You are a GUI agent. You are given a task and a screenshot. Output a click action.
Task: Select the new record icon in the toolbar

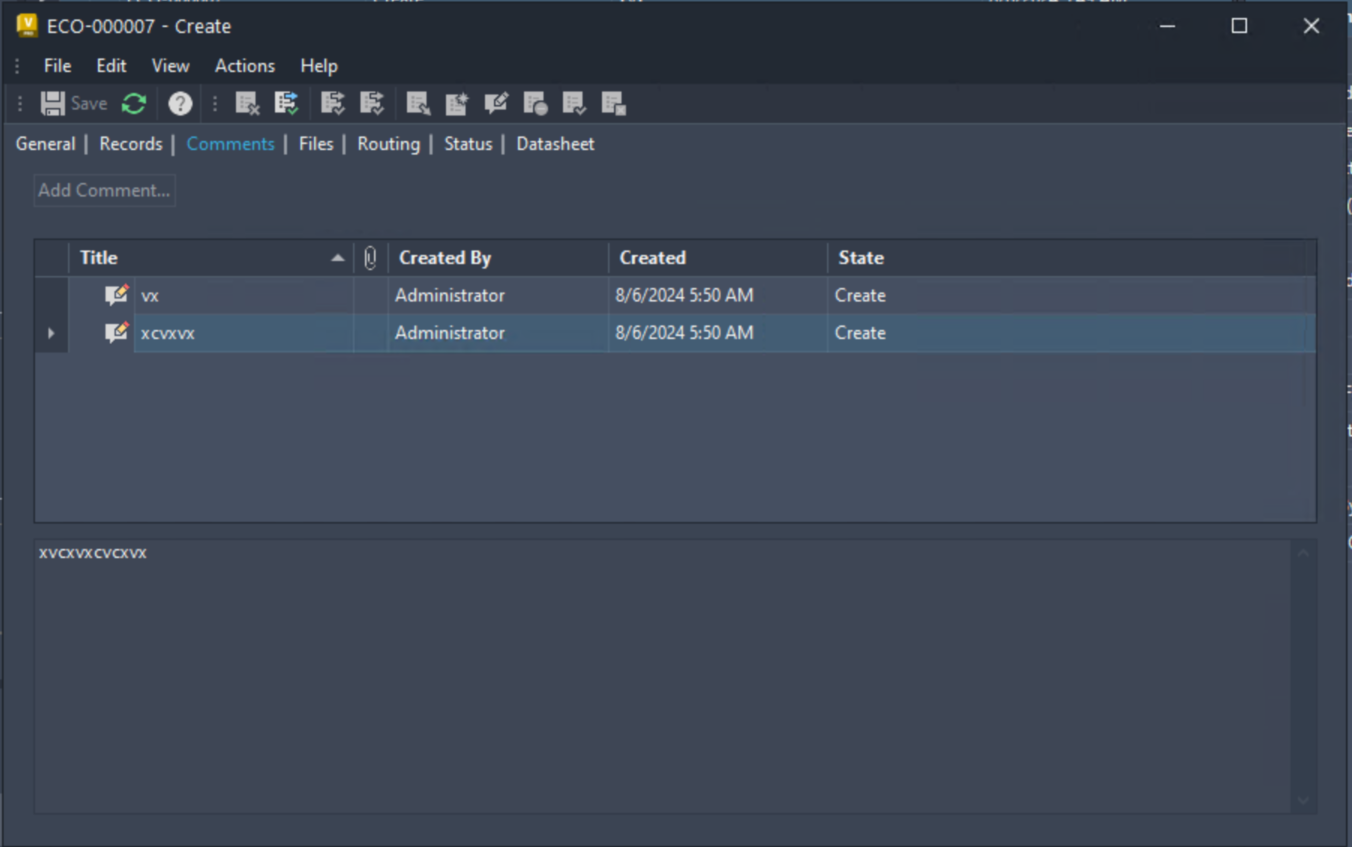[457, 103]
